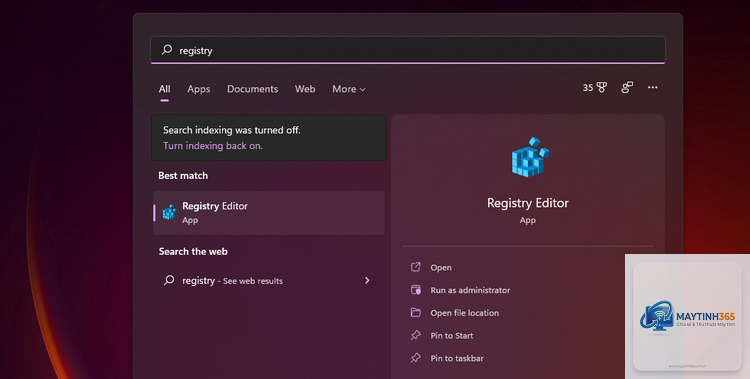Click the 'Registry Editor' title in preview pane
This screenshot has height=379, width=750.
tap(528, 203)
